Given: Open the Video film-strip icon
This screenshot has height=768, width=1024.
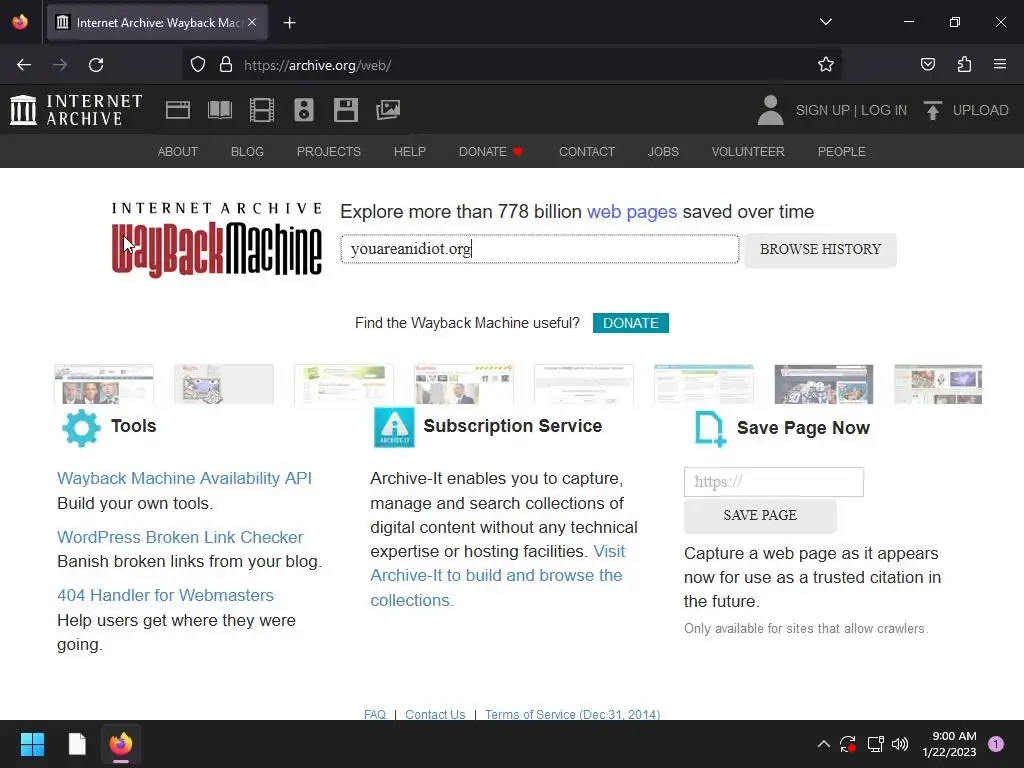Looking at the screenshot, I should point(262,110).
